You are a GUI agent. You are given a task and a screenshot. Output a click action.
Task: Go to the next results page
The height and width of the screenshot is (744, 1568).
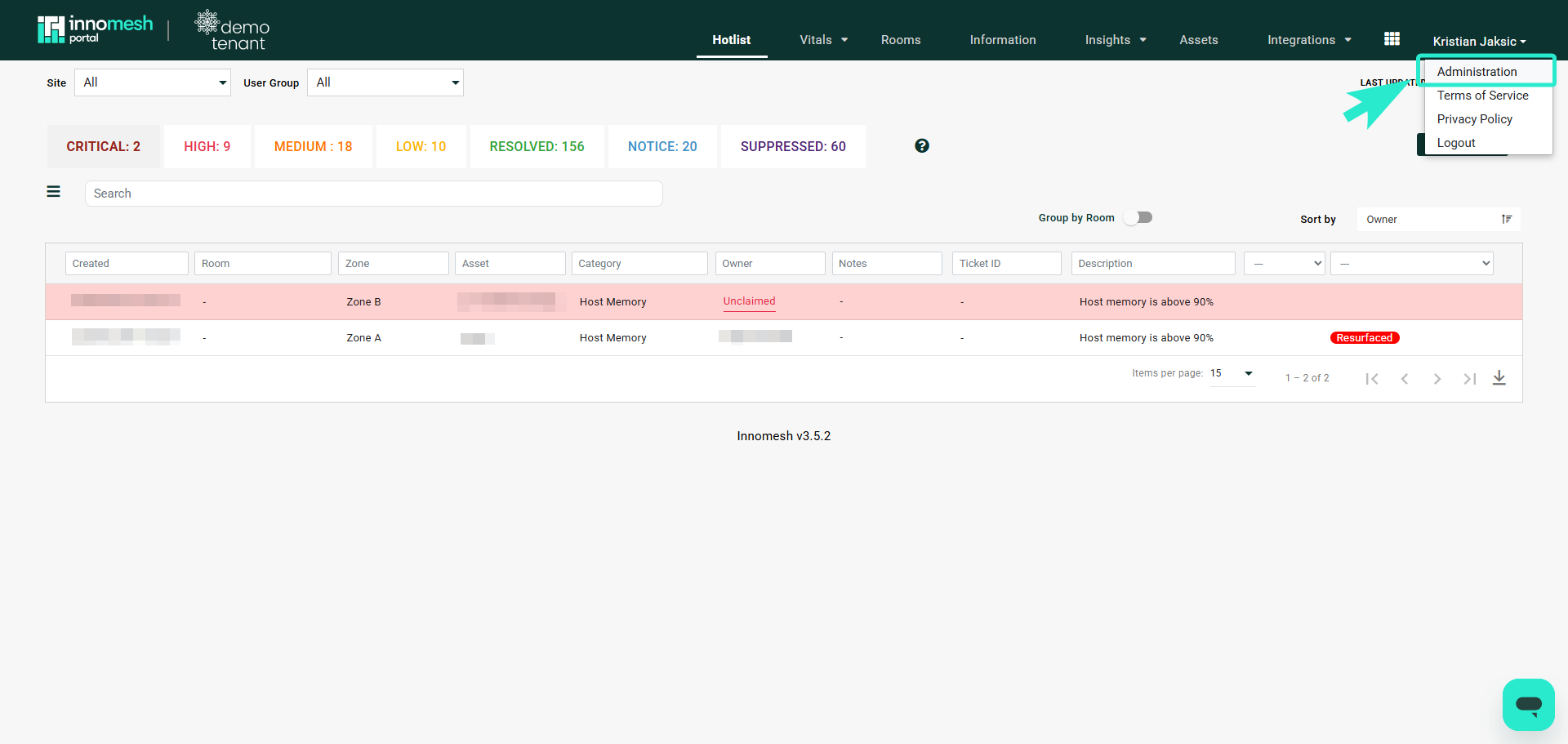[1437, 379]
